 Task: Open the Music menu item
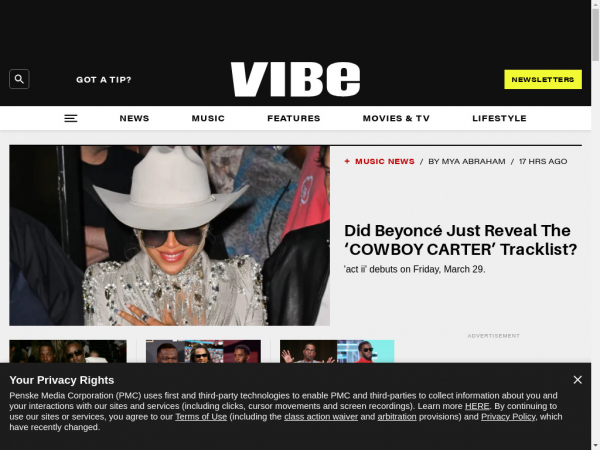(208, 118)
